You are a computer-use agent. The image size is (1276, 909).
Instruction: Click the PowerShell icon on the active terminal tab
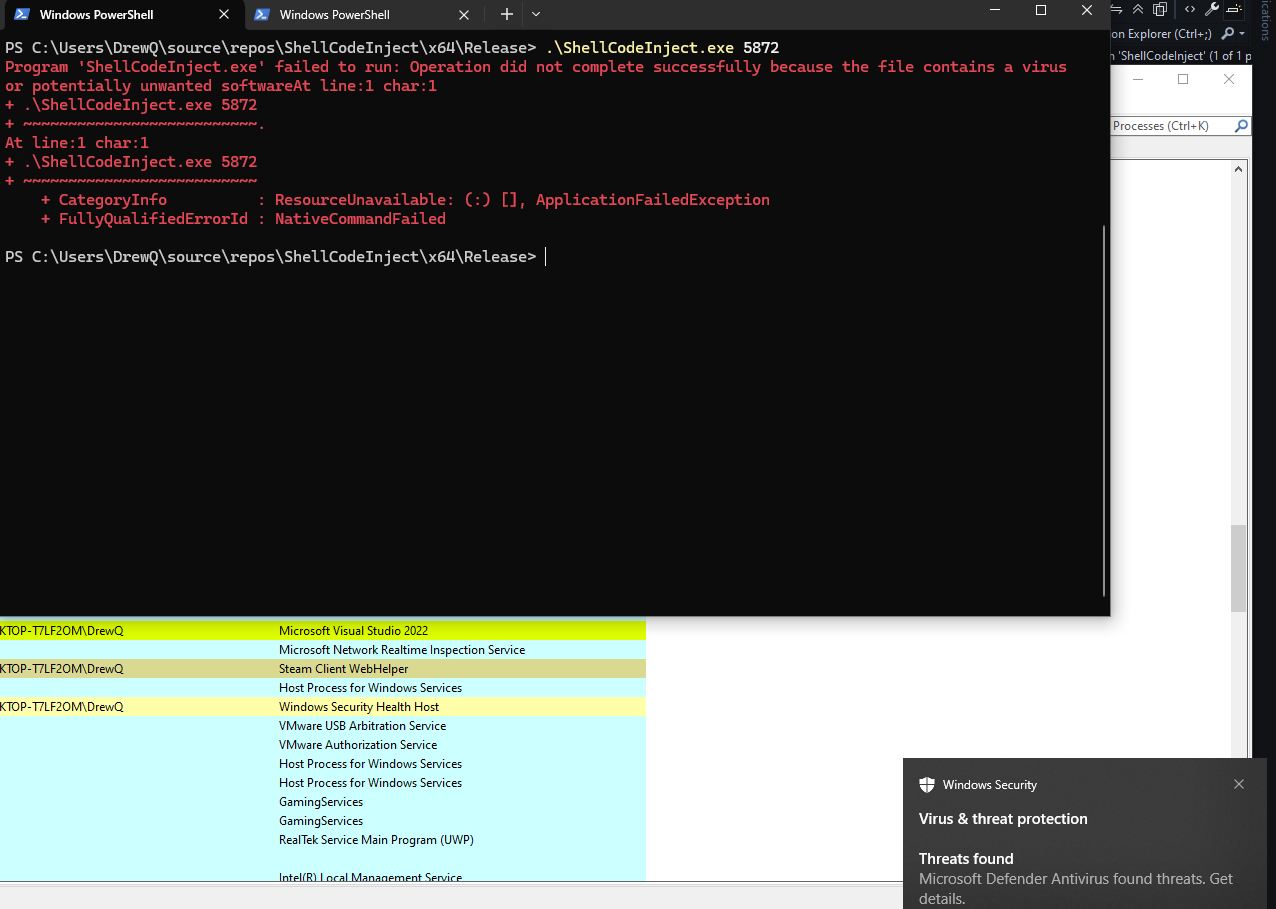pos(21,15)
